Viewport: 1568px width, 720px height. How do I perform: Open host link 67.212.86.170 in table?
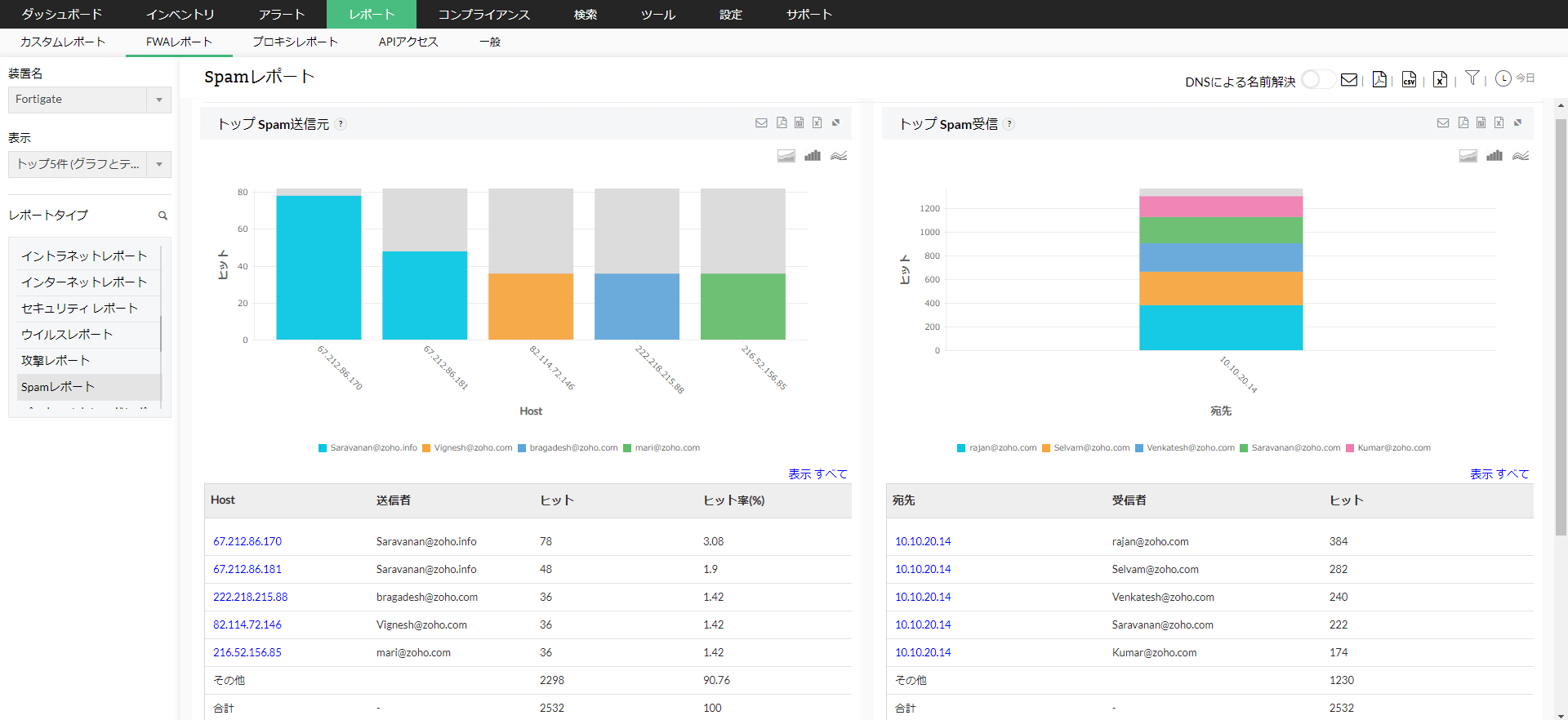coord(247,541)
